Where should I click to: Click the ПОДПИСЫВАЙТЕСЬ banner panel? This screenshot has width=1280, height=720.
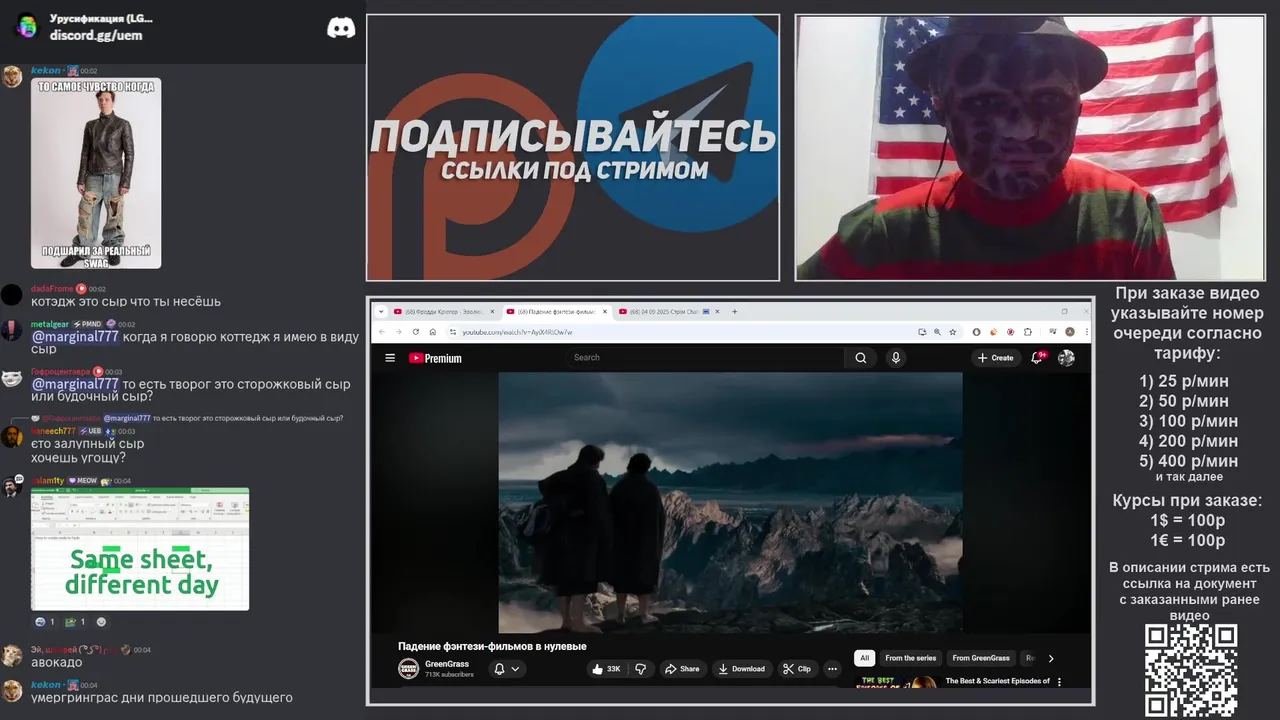[573, 148]
